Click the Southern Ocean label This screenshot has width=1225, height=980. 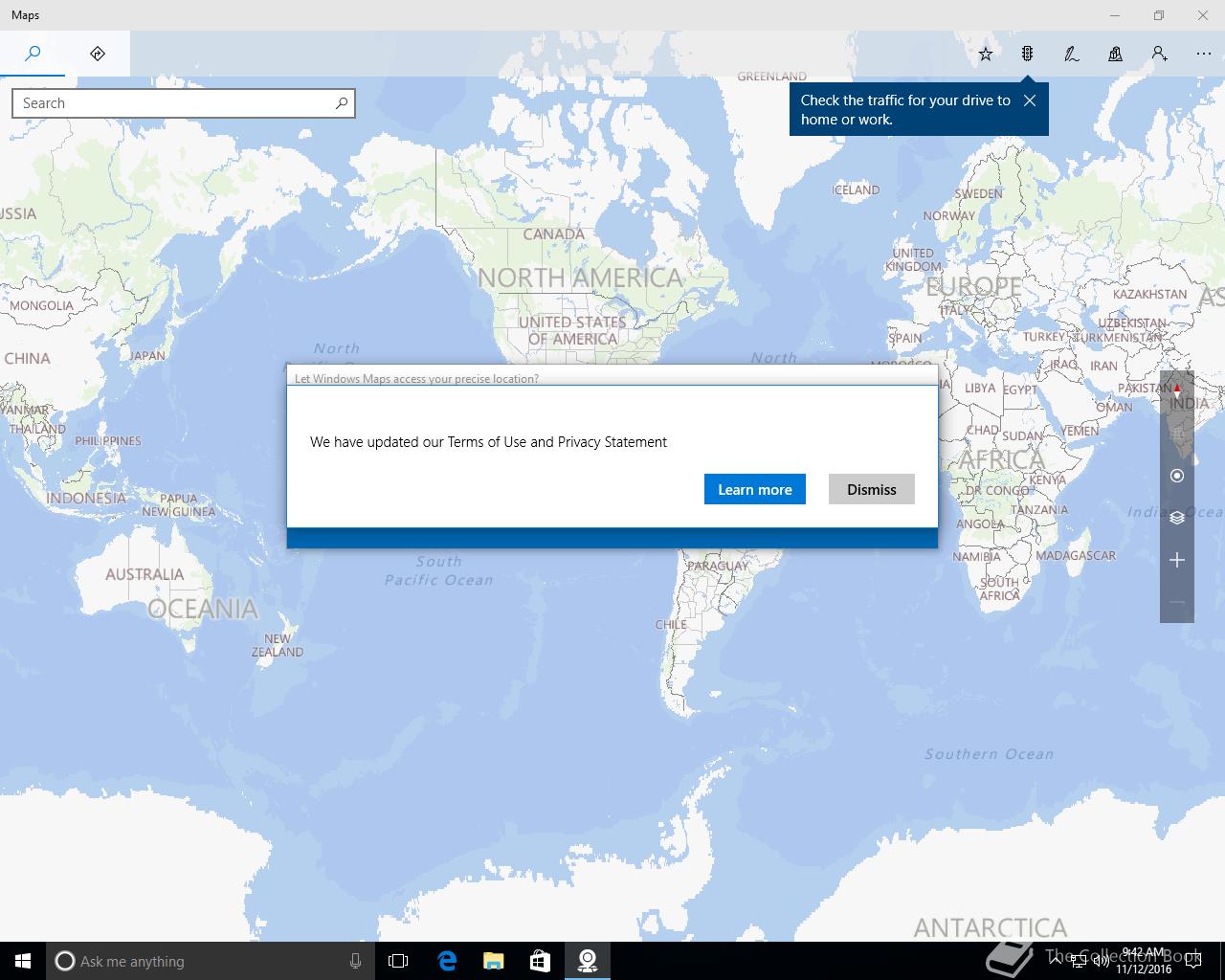pyautogui.click(x=989, y=754)
